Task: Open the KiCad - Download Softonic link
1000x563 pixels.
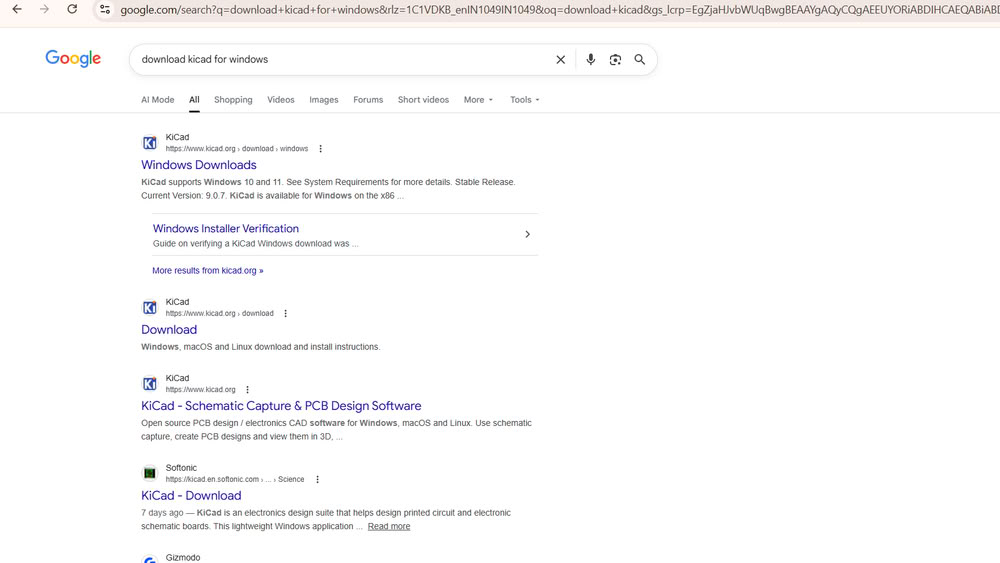Action: [191, 495]
